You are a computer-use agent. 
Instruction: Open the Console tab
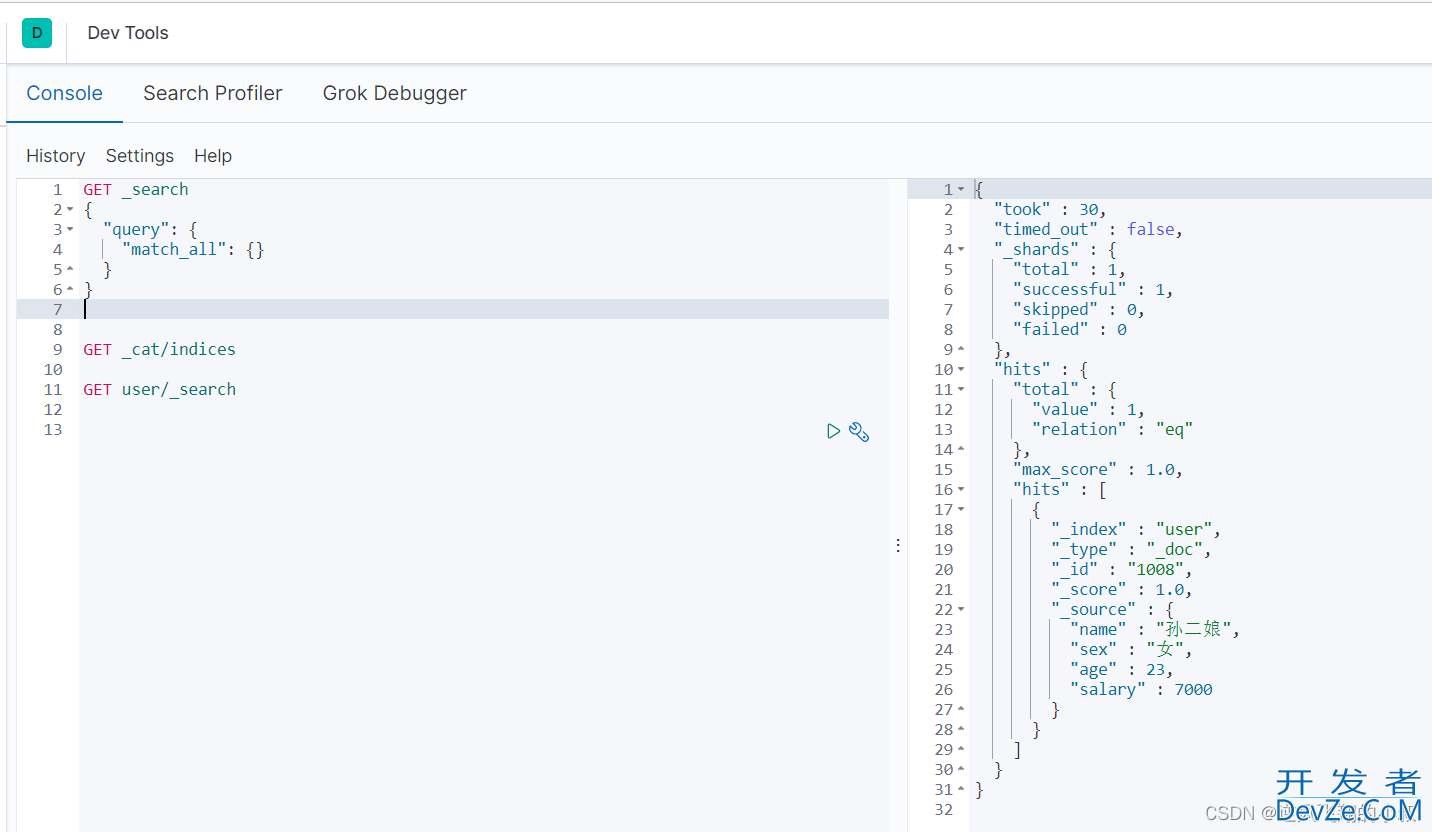coord(64,93)
